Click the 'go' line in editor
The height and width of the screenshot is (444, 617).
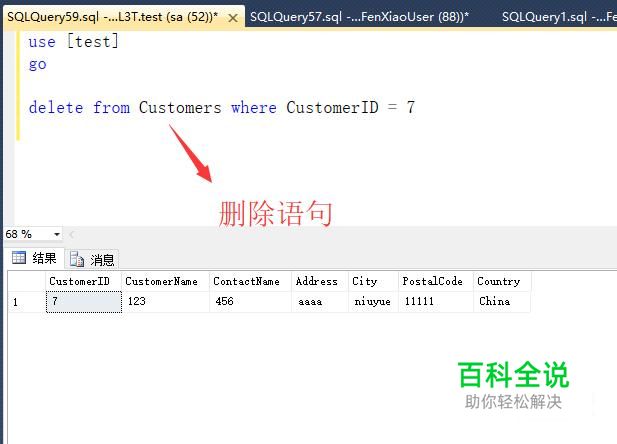pyautogui.click(x=38, y=64)
